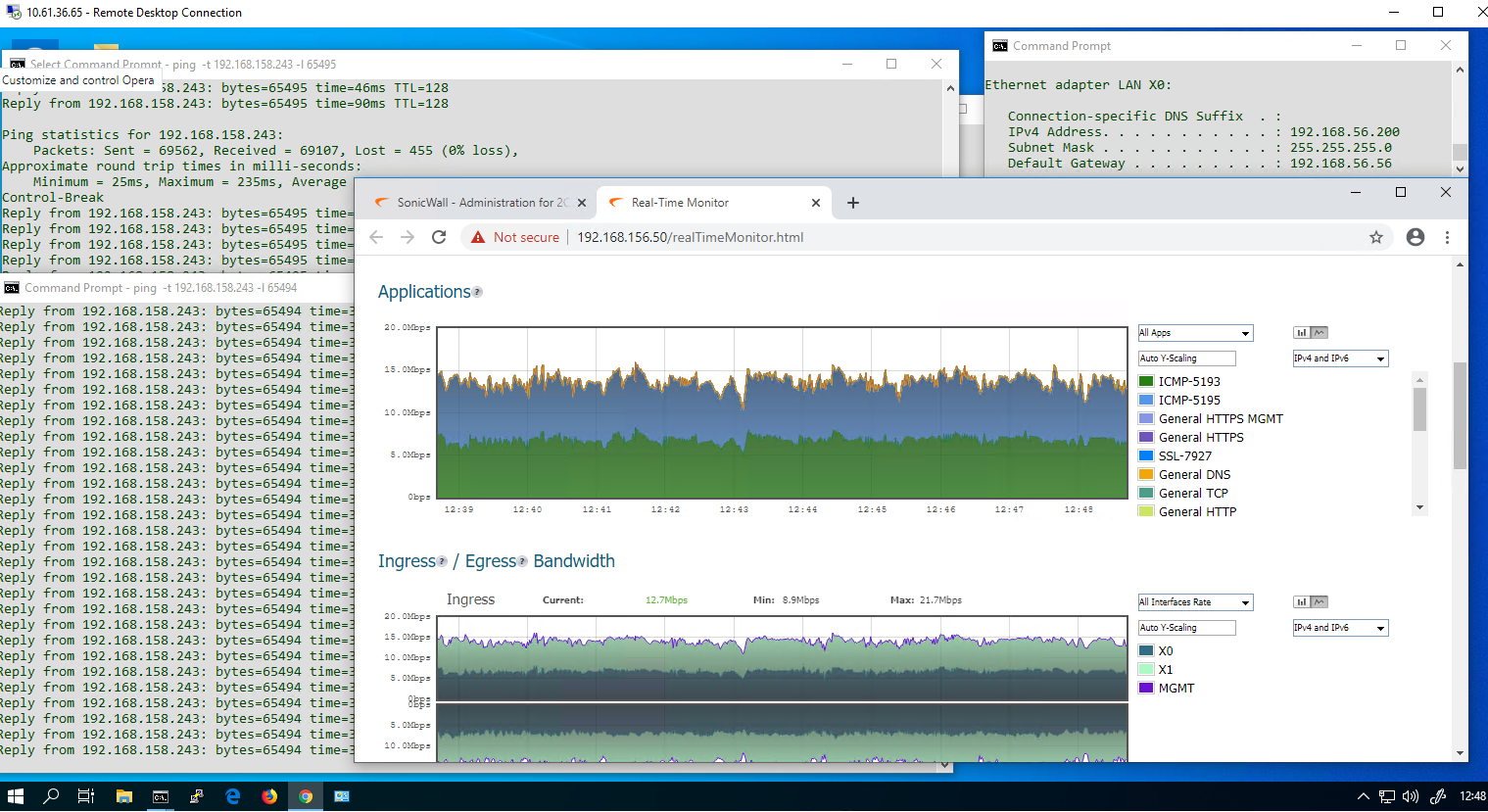The width and height of the screenshot is (1488, 812).
Task: Switch to Real-Time Monitor tab
Action: click(712, 203)
